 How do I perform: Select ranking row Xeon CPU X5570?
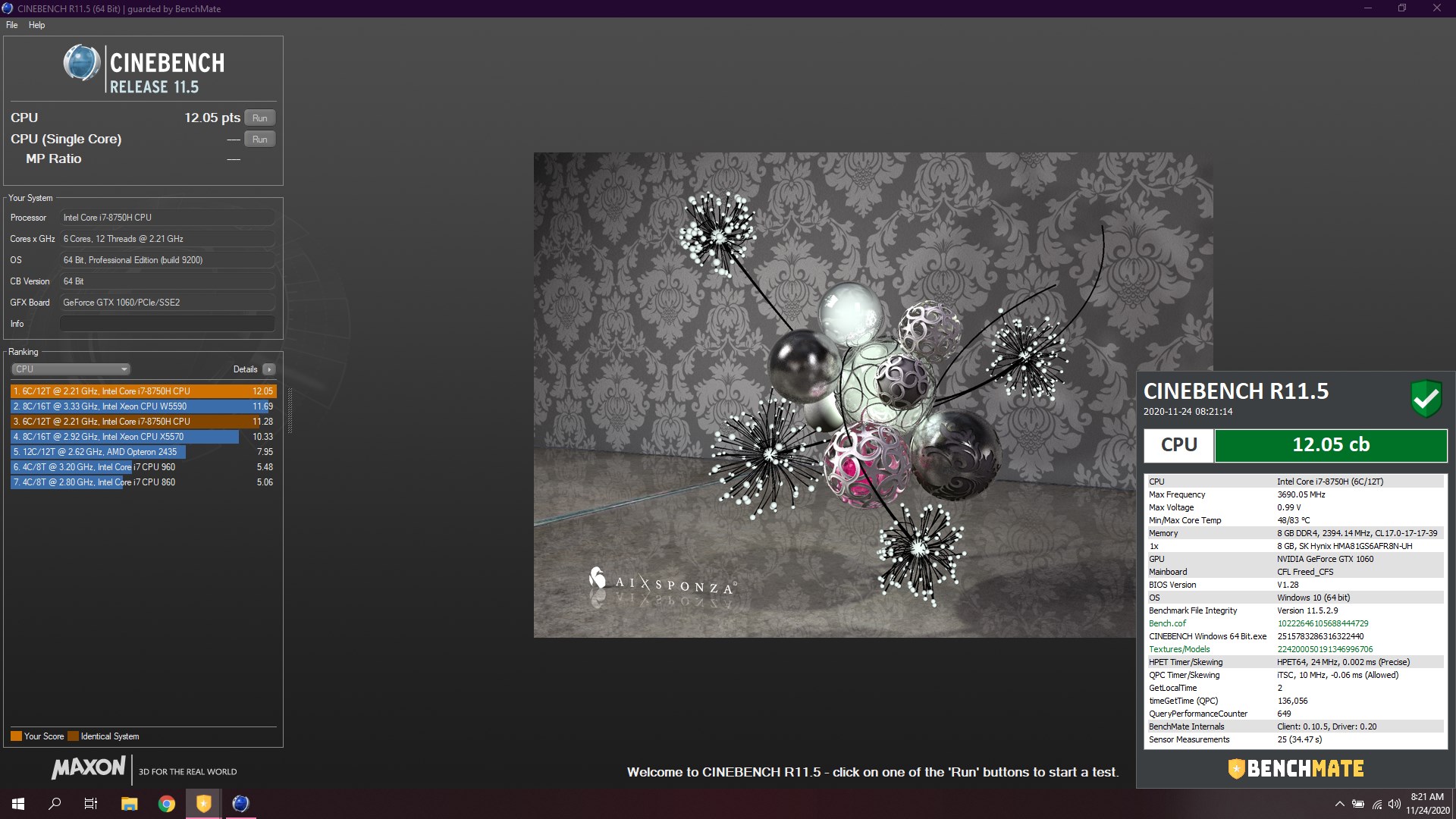pyautogui.click(x=143, y=437)
